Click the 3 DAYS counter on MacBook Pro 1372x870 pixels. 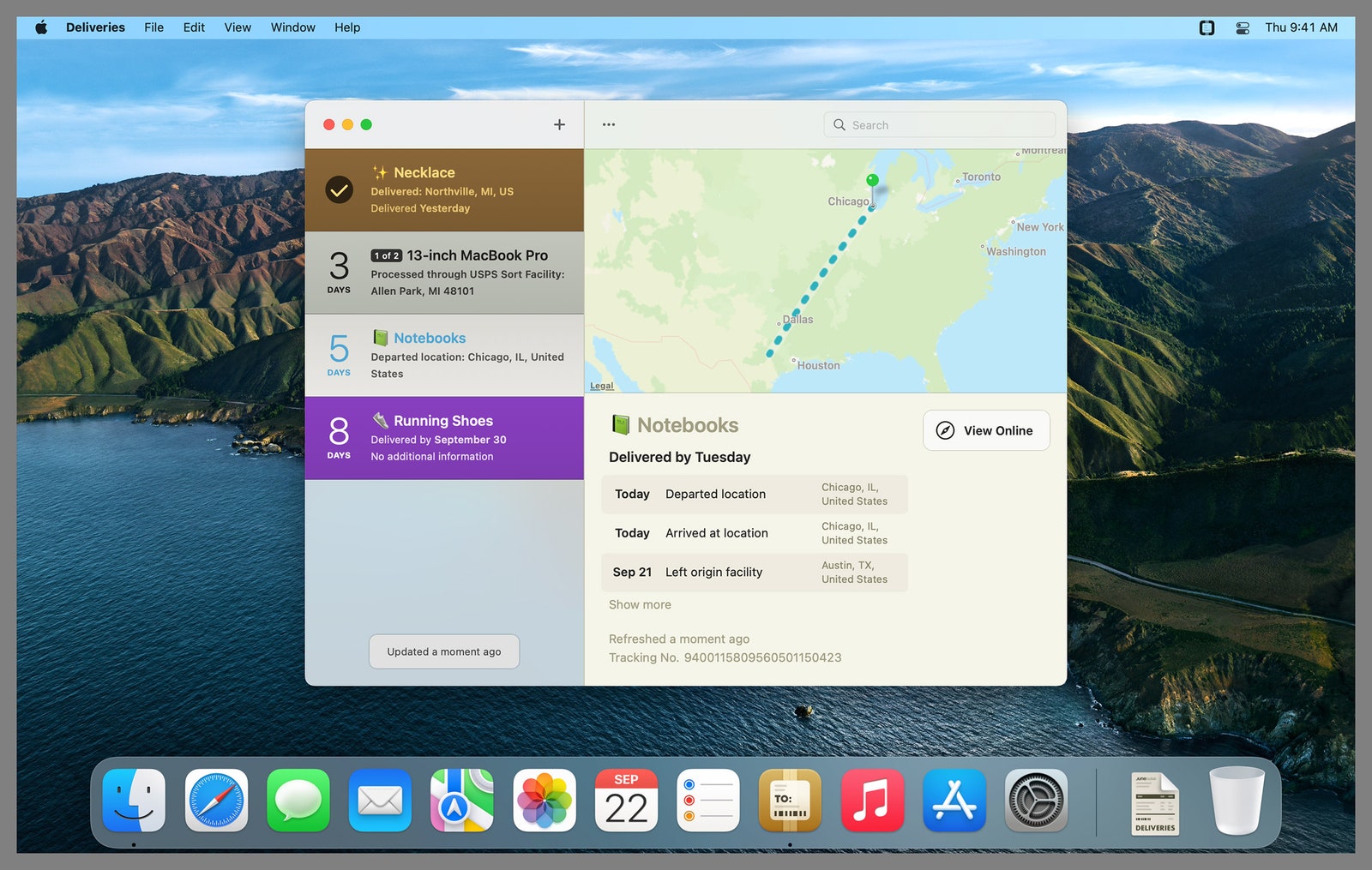pyautogui.click(x=339, y=272)
